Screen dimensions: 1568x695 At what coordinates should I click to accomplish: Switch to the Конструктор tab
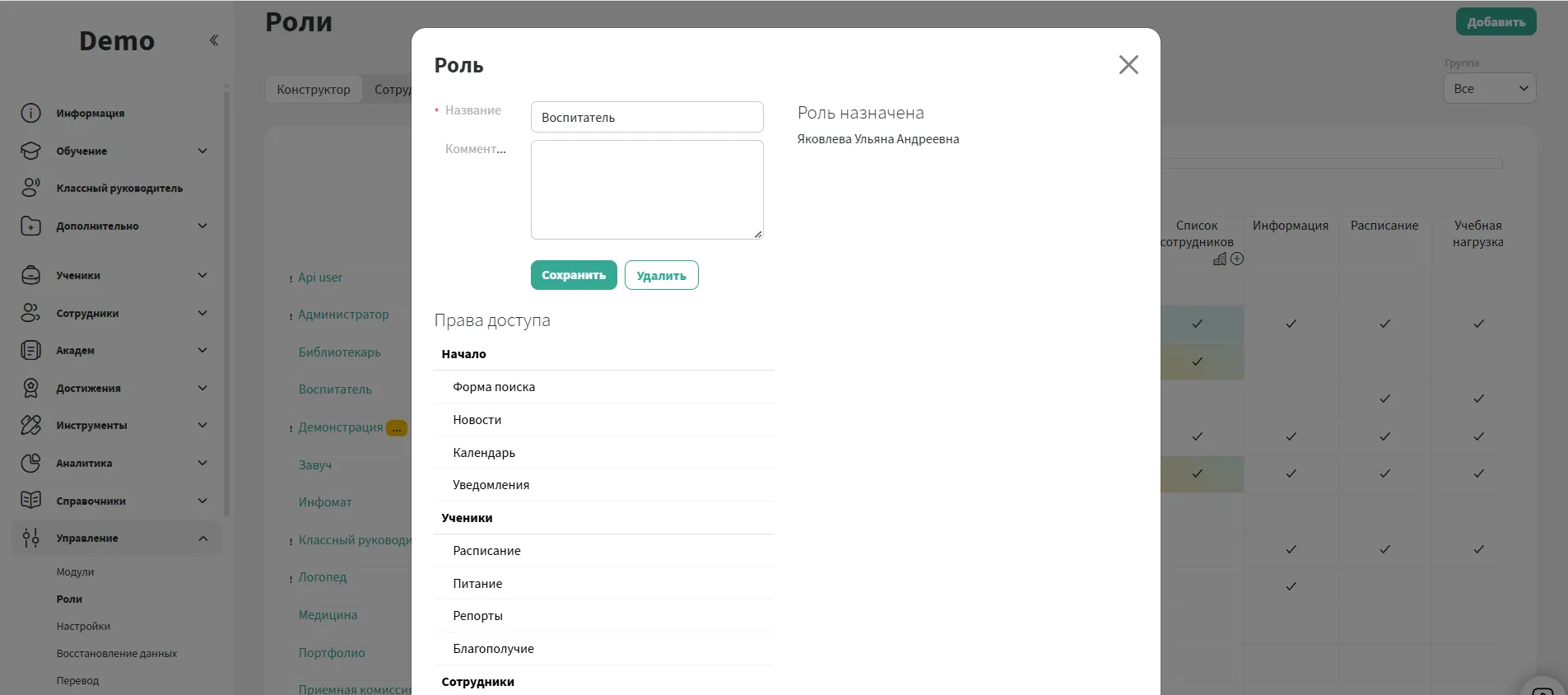(x=314, y=90)
